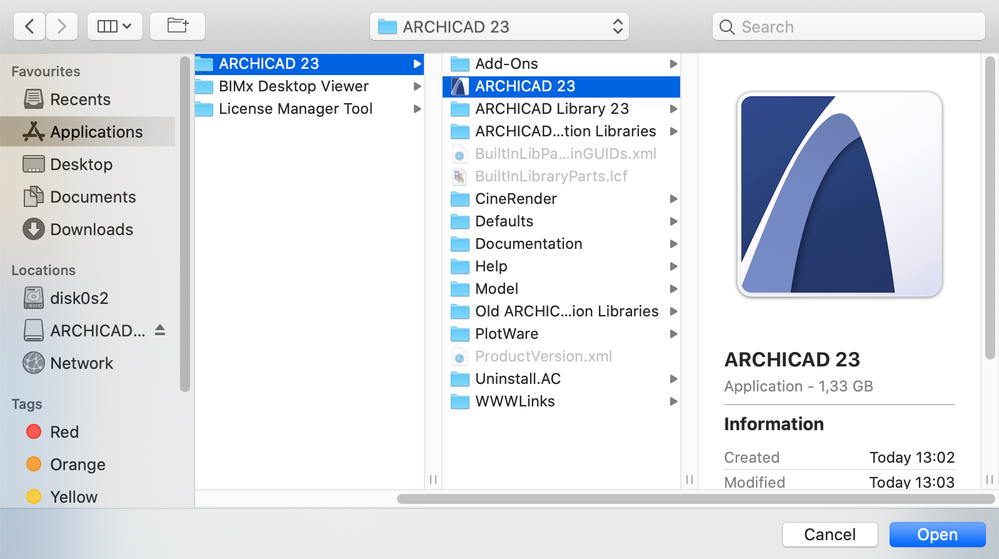Click the preview pane vertical scrollbar
The width and height of the screenshot is (999, 559).
tap(989, 208)
